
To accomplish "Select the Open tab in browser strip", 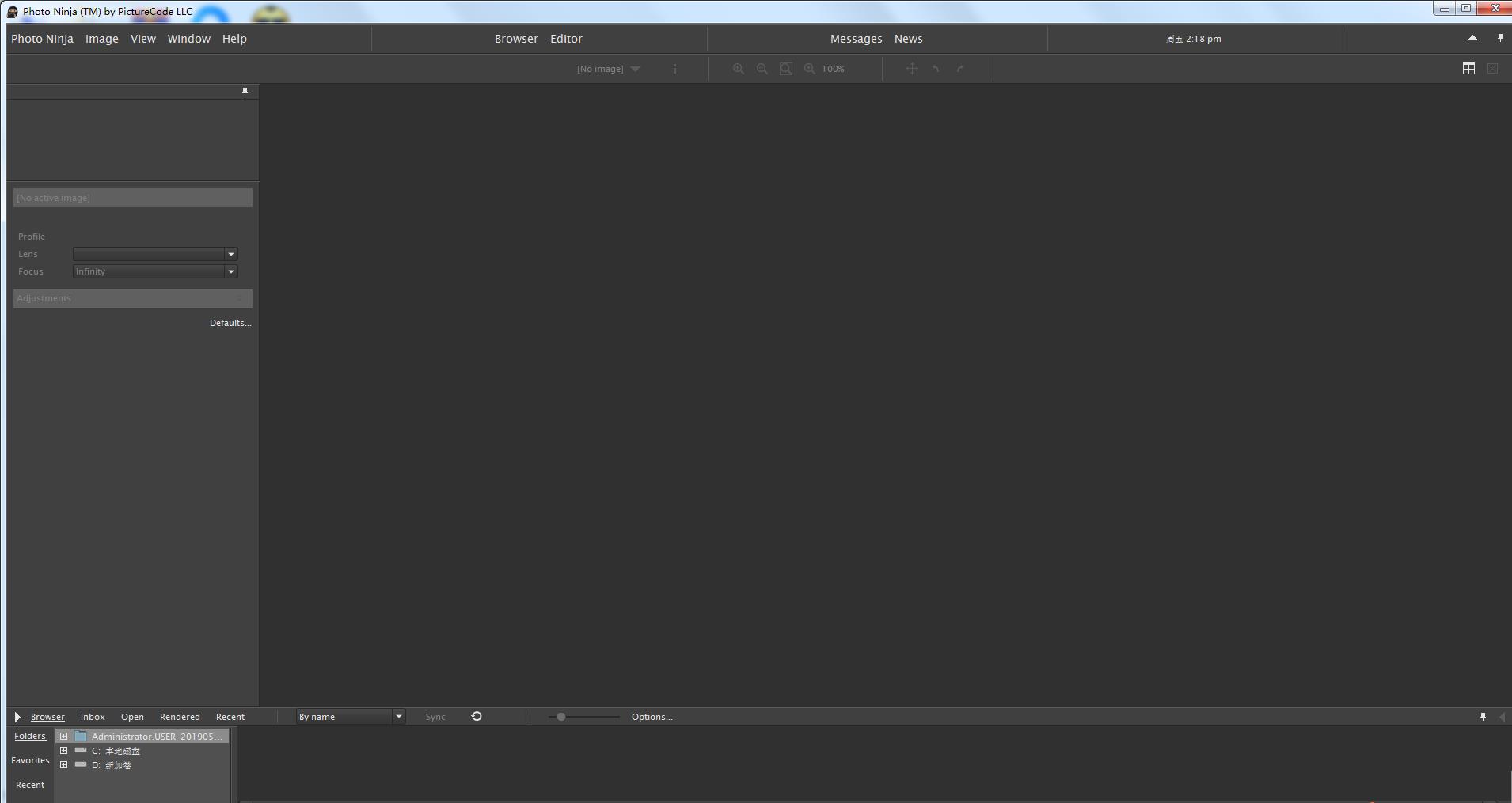I will [132, 717].
